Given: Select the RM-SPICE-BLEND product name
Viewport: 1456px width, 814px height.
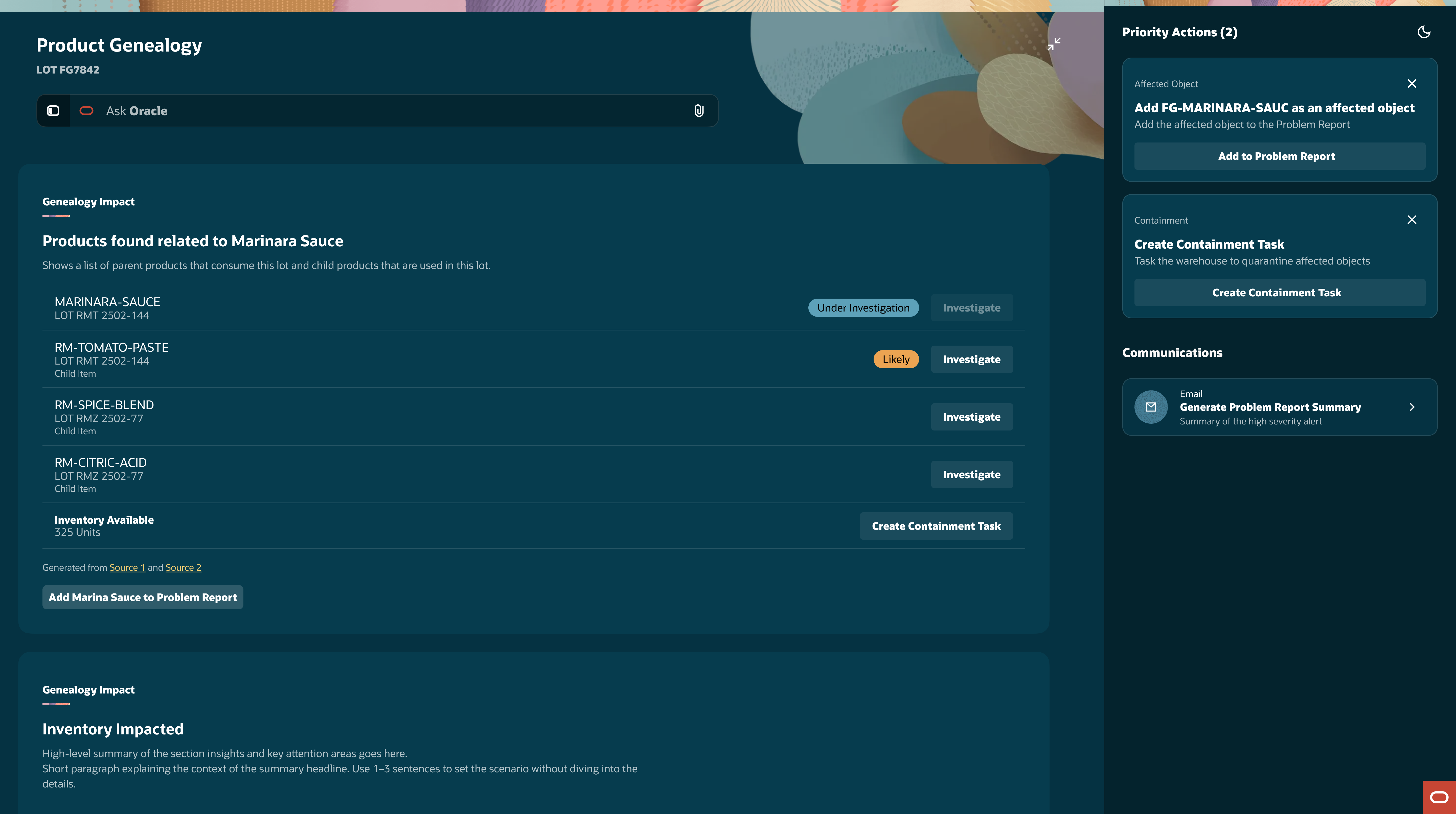Looking at the screenshot, I should [x=104, y=405].
